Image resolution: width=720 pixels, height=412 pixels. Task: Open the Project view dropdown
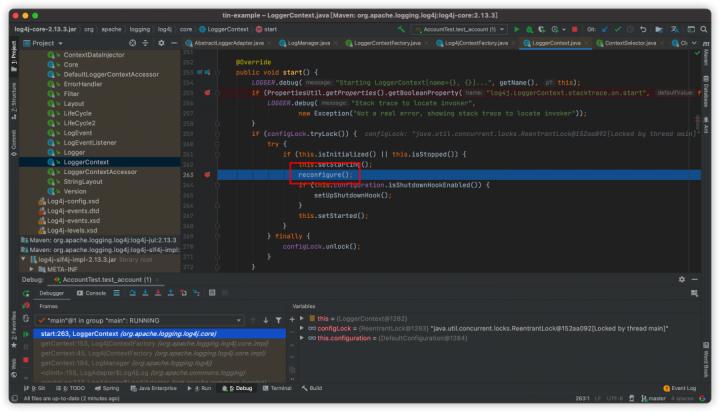[x=43, y=43]
